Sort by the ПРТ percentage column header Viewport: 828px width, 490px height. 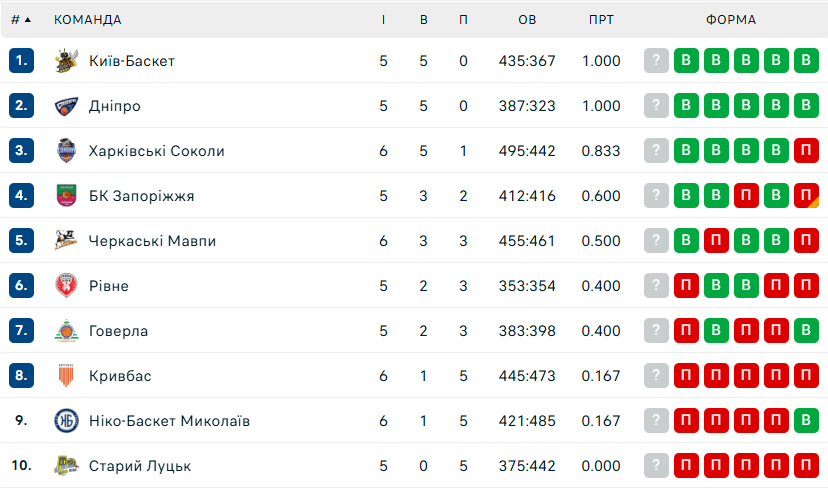(x=601, y=20)
